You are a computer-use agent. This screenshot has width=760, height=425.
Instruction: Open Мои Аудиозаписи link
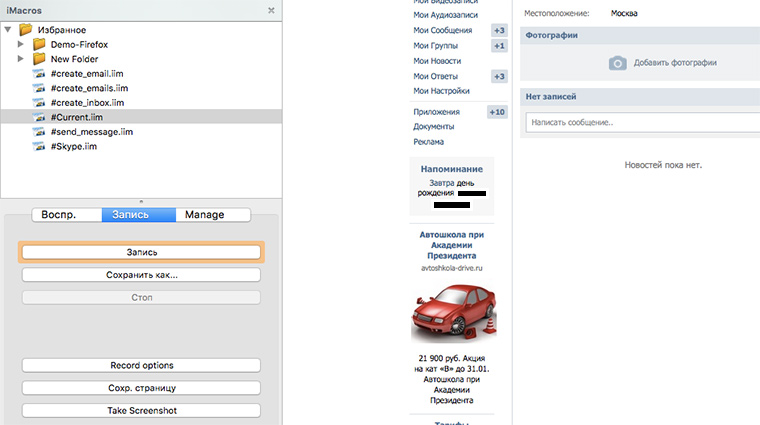[x=445, y=15]
